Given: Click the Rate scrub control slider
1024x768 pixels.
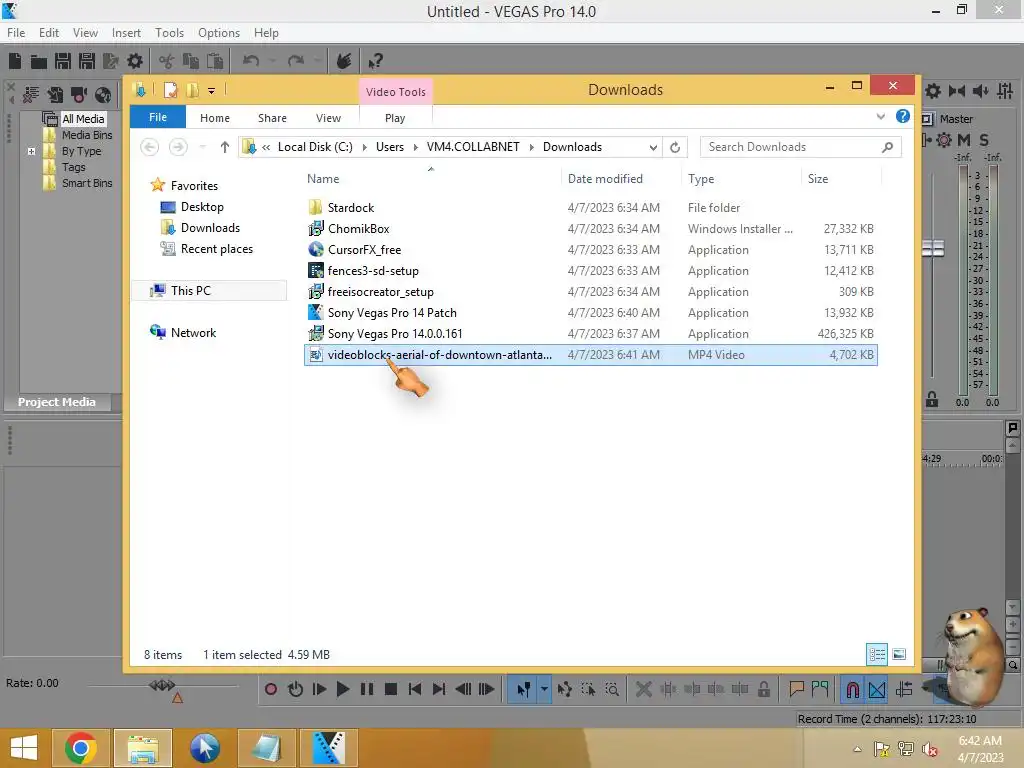Looking at the screenshot, I should (162, 685).
